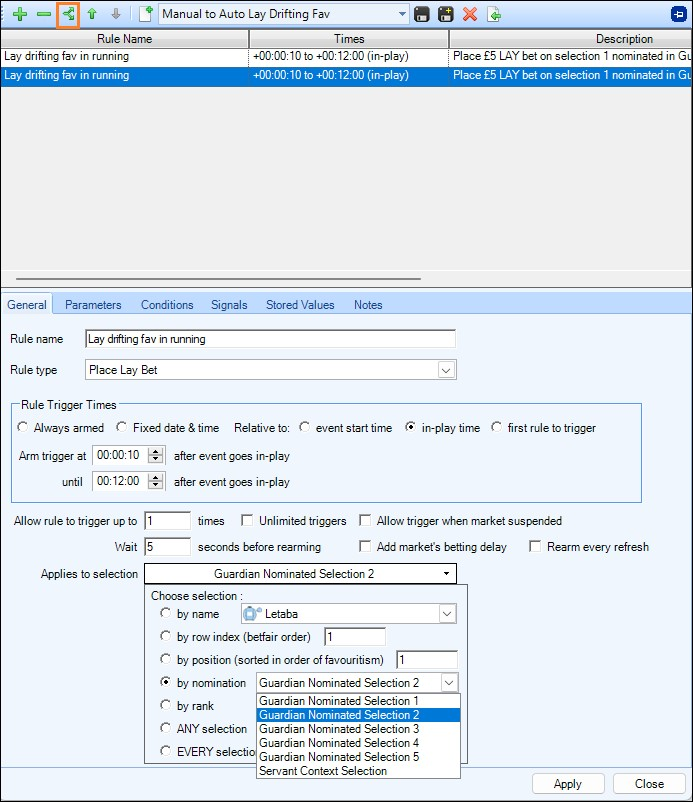Sort by the Rule Name column header
Viewport: 693px width, 802px height.
click(125, 39)
